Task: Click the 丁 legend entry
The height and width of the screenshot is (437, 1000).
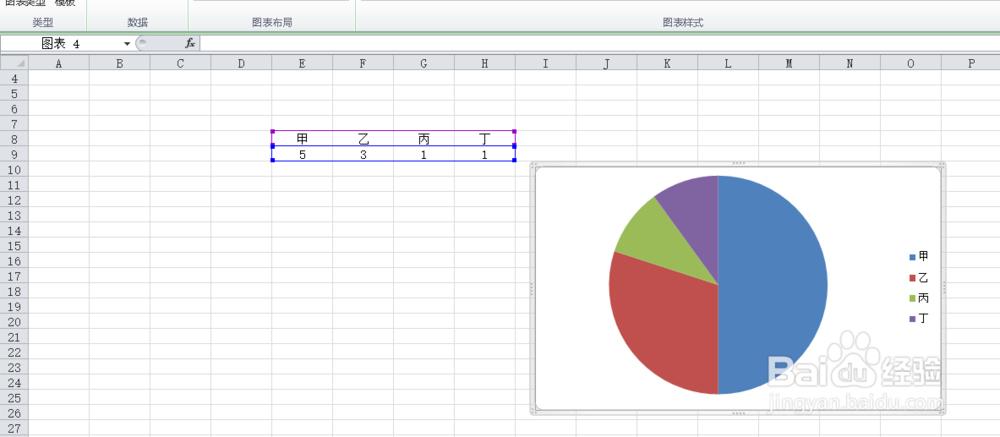Action: point(919,318)
